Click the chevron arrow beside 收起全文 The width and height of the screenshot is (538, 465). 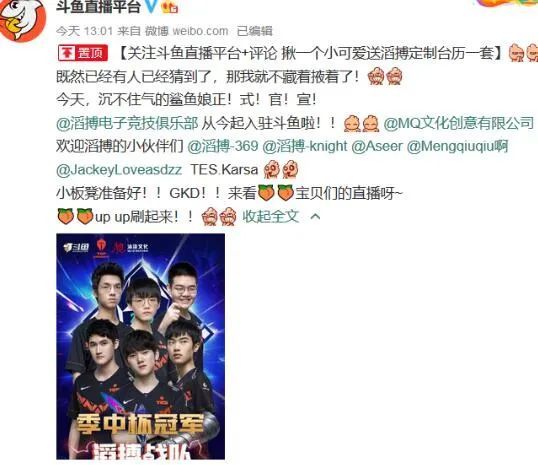[315, 217]
